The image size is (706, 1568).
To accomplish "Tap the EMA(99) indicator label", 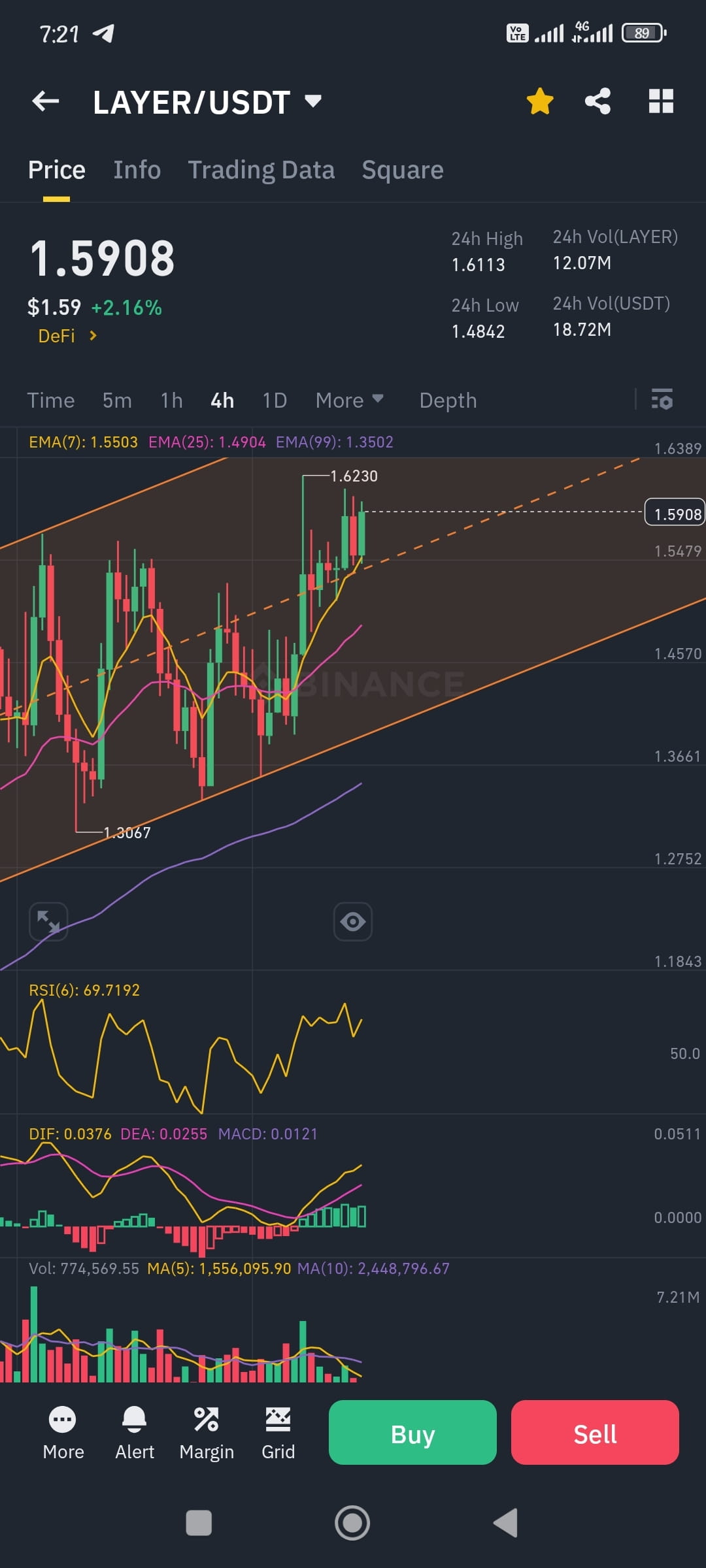I will coord(335,442).
